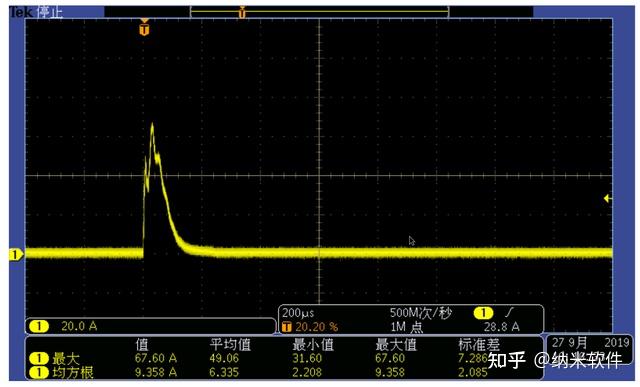Click the 67.60 A value in 最大 row
640x387 pixels.
(156, 358)
